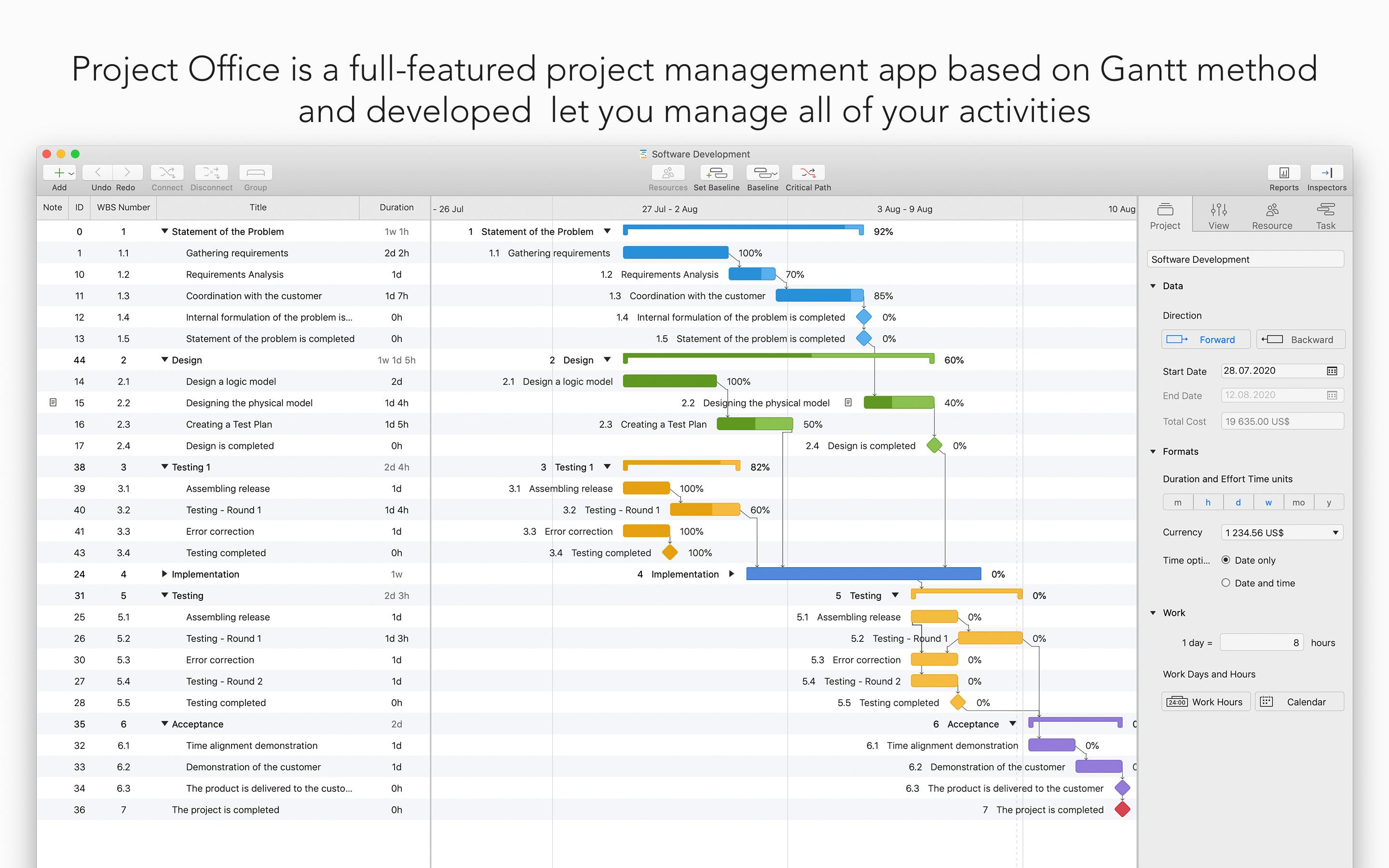Open Reports from the toolbar
The width and height of the screenshot is (1389, 868).
point(1283,172)
